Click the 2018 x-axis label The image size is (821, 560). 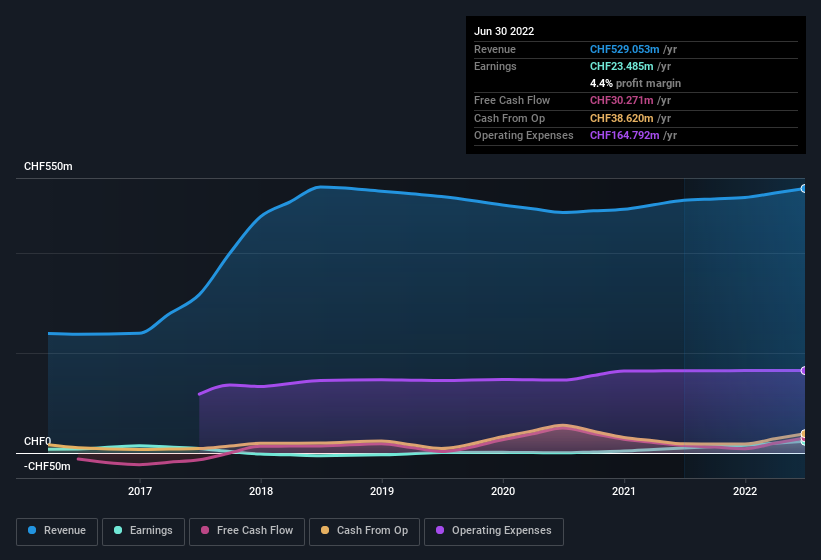[261, 491]
